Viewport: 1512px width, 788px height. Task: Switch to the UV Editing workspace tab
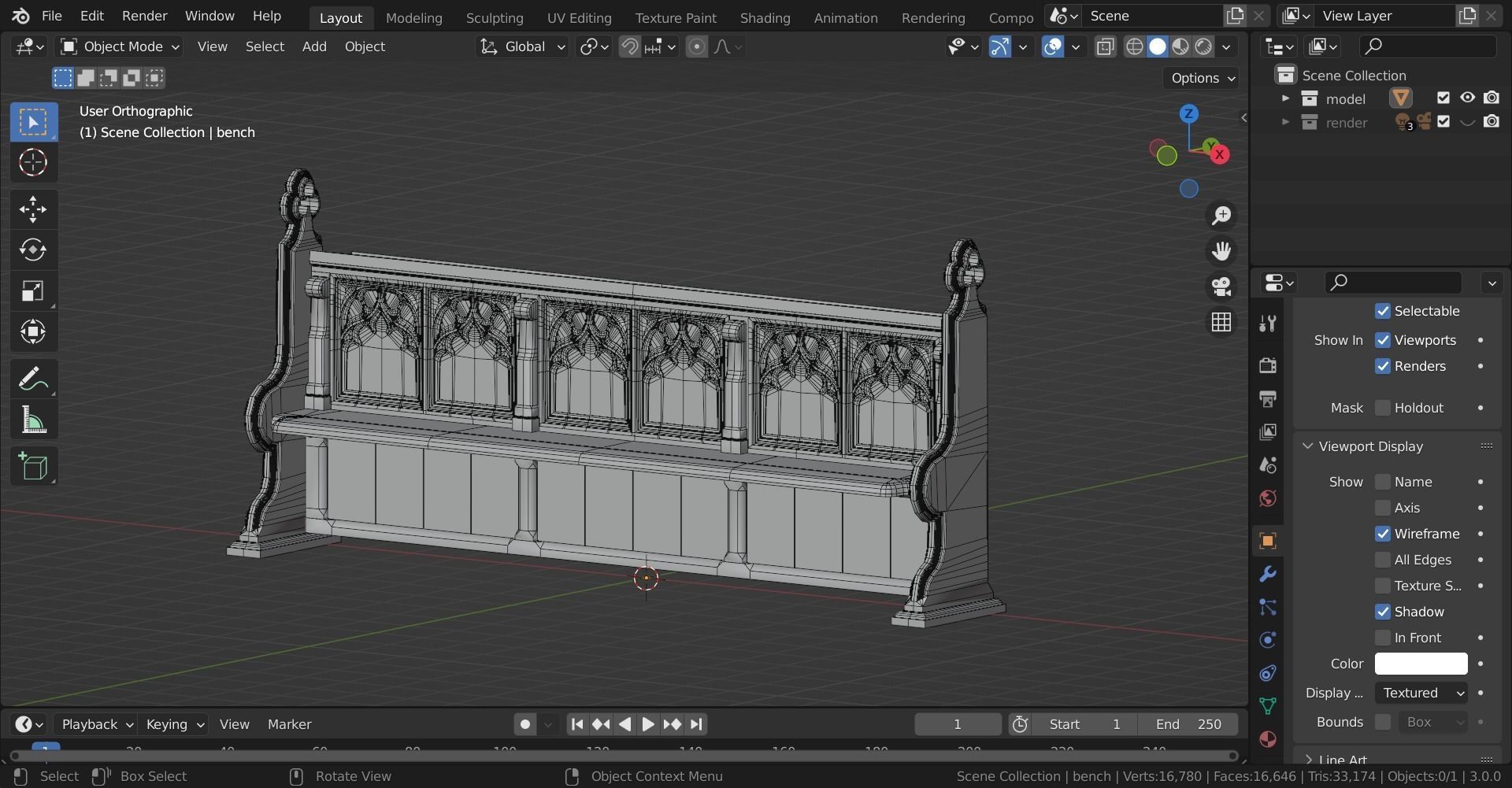[x=580, y=17]
